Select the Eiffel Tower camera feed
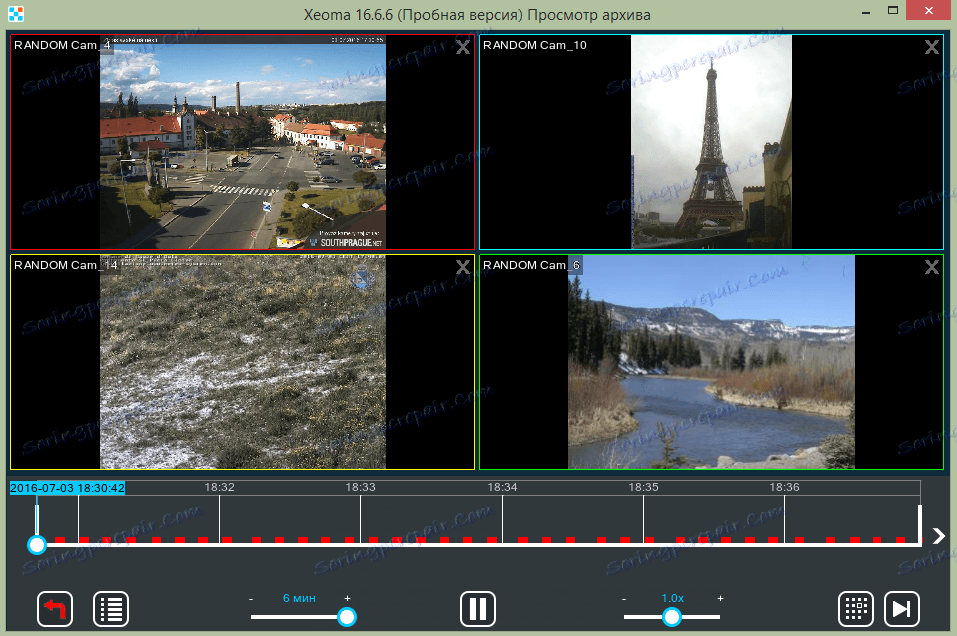 (x=711, y=142)
